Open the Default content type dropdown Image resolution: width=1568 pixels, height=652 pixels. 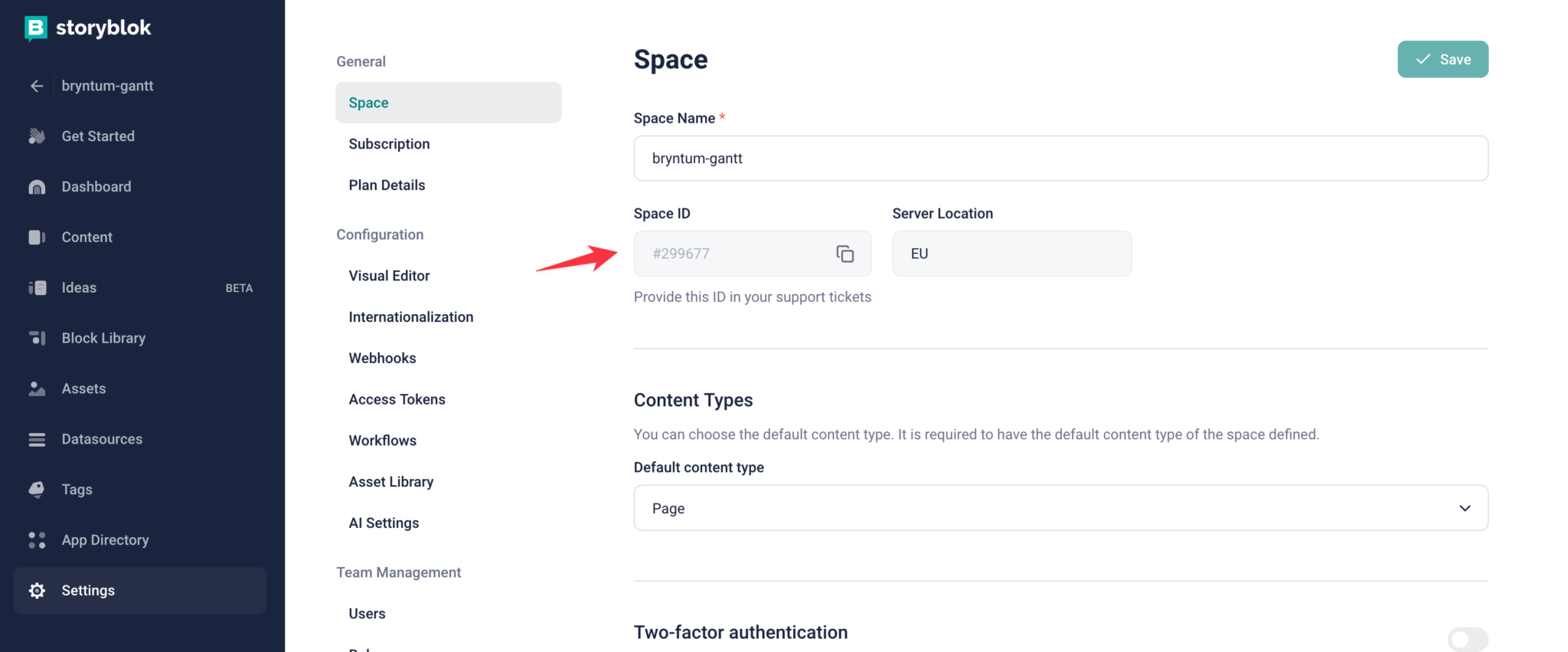(x=1060, y=508)
